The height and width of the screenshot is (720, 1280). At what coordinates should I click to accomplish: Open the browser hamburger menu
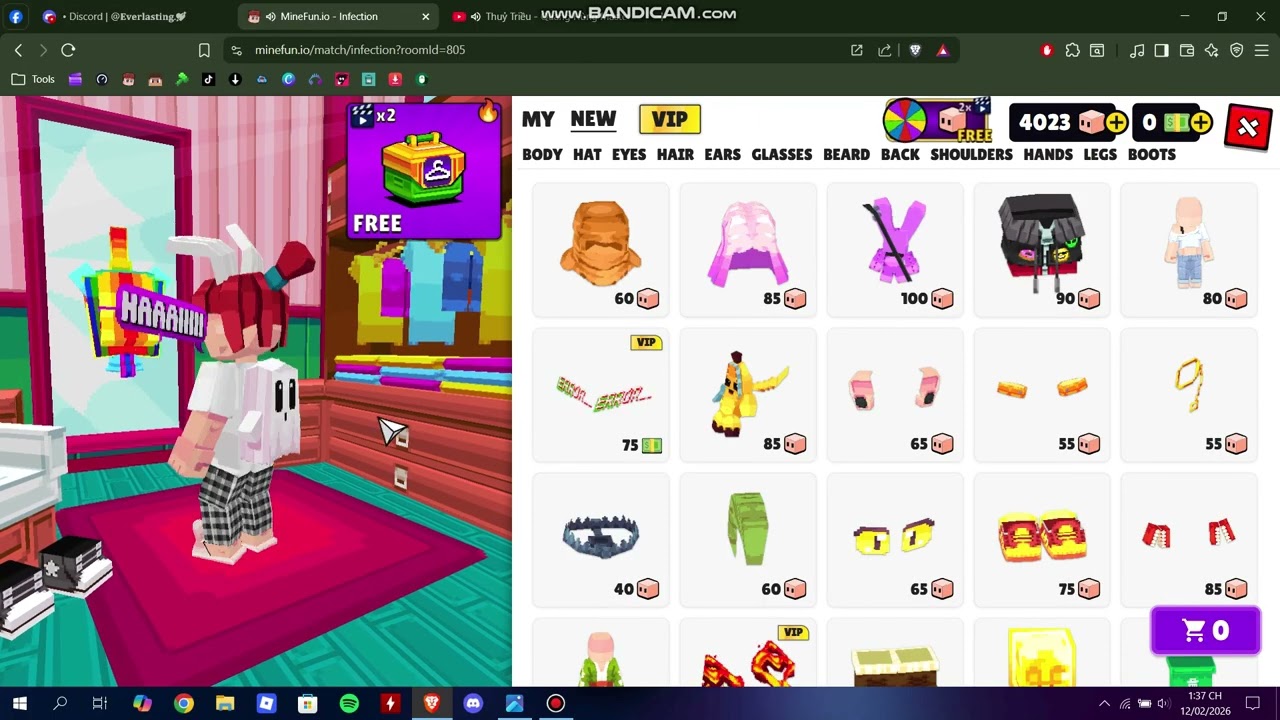[1261, 50]
